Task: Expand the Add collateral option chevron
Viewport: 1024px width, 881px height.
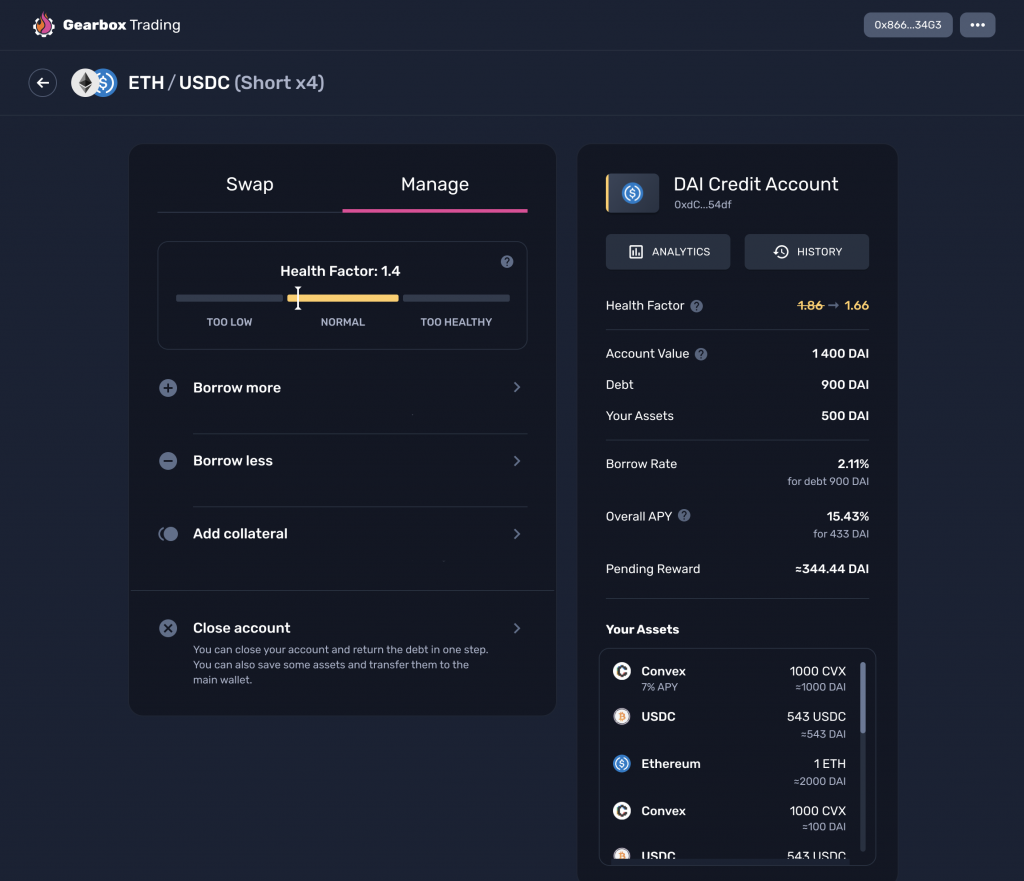Action: pyautogui.click(x=517, y=534)
